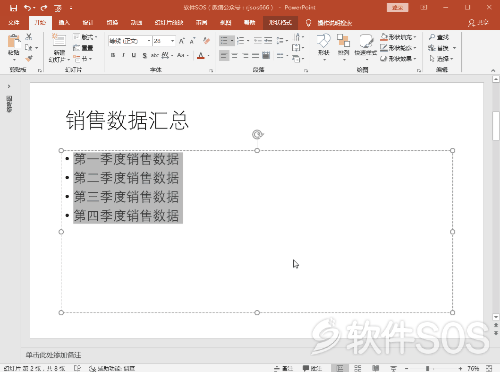Toggle underline formatting
Viewport: 500px width, 372px height.
[134, 55]
